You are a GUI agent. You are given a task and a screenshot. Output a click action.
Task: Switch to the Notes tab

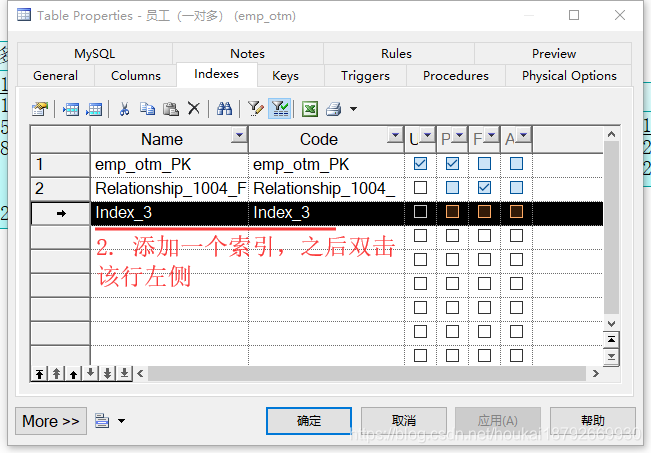[x=247, y=54]
